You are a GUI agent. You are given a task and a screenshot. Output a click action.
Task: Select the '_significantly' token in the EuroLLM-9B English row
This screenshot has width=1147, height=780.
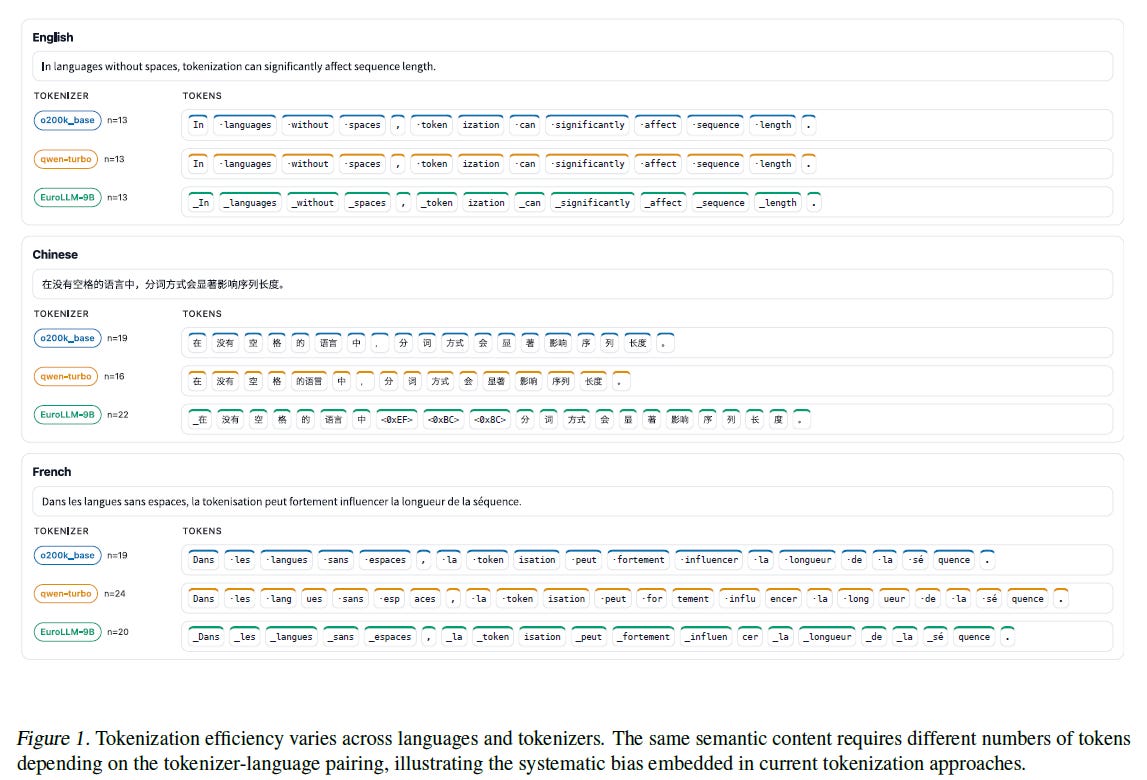[x=593, y=203]
